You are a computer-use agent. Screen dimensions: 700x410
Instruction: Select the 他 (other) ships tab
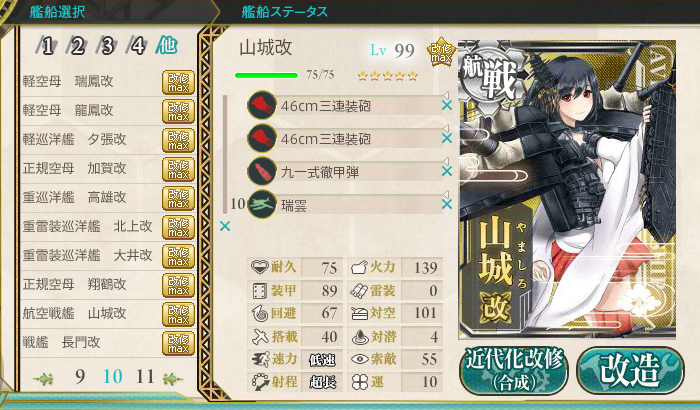click(x=167, y=45)
